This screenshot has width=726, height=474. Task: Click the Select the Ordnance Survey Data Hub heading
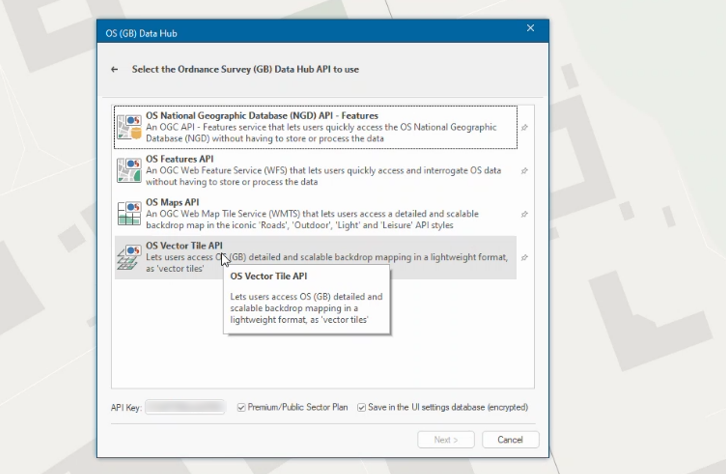pyautogui.click(x=245, y=69)
